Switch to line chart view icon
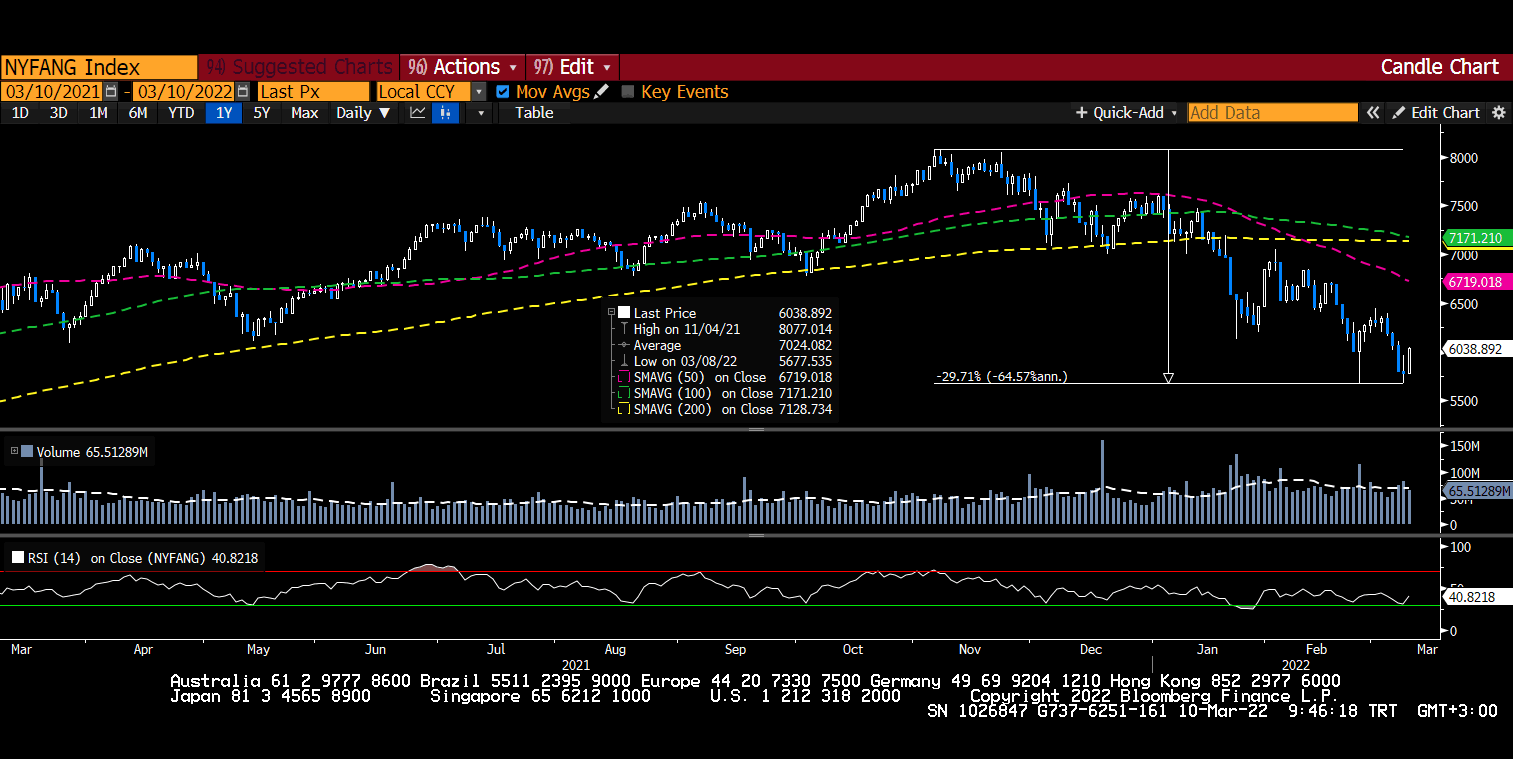The width and height of the screenshot is (1513, 759). pyautogui.click(x=419, y=113)
